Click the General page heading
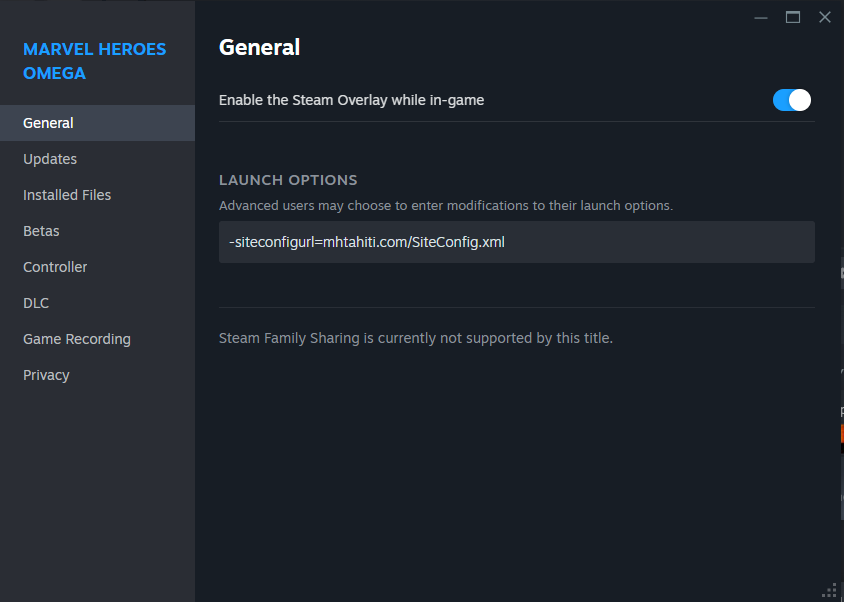Viewport: 844px width, 602px height. pos(259,47)
